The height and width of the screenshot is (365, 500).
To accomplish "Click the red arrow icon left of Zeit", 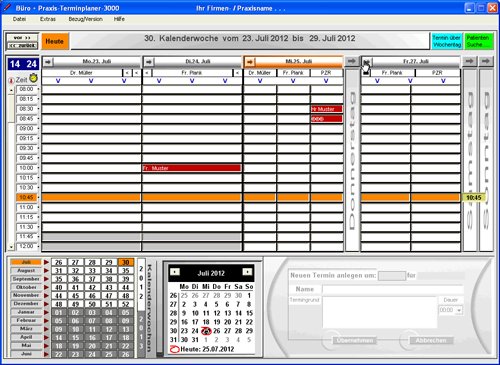I will (11, 80).
